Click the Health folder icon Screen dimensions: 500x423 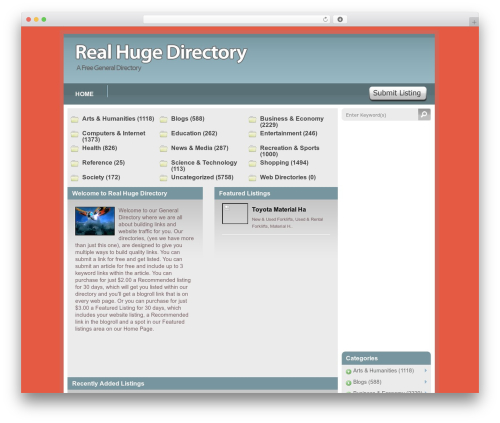pyautogui.click(x=75, y=149)
